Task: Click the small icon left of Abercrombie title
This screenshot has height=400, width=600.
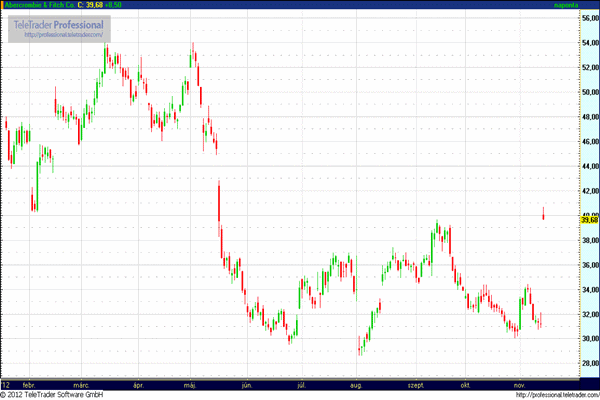Action: click(x=3, y=5)
